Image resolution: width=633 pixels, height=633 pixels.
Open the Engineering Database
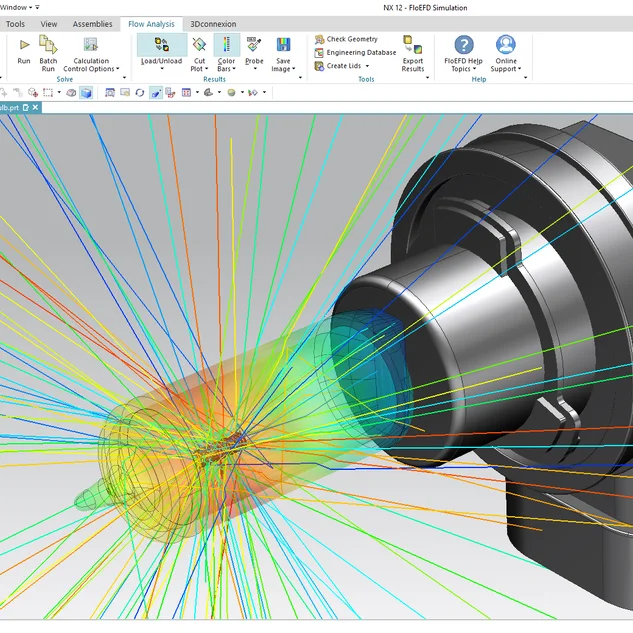pyautogui.click(x=355, y=52)
